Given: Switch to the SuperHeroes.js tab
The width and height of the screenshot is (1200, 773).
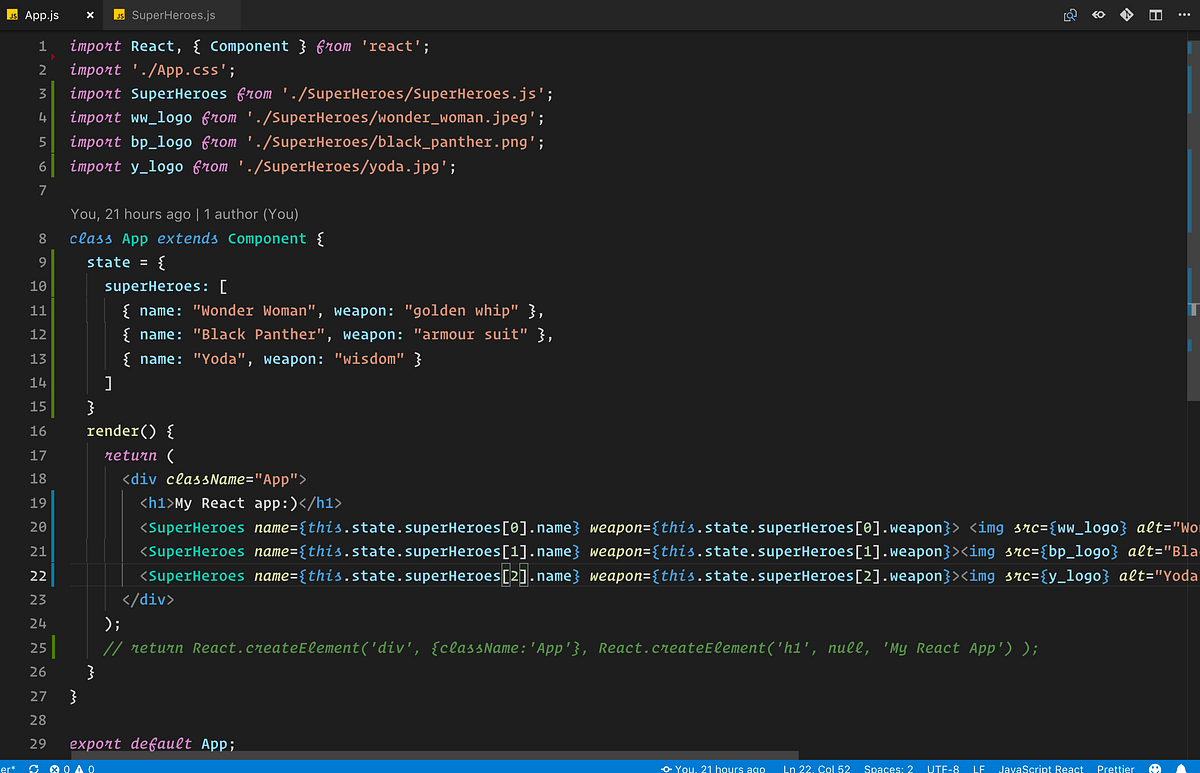Looking at the screenshot, I should (172, 15).
